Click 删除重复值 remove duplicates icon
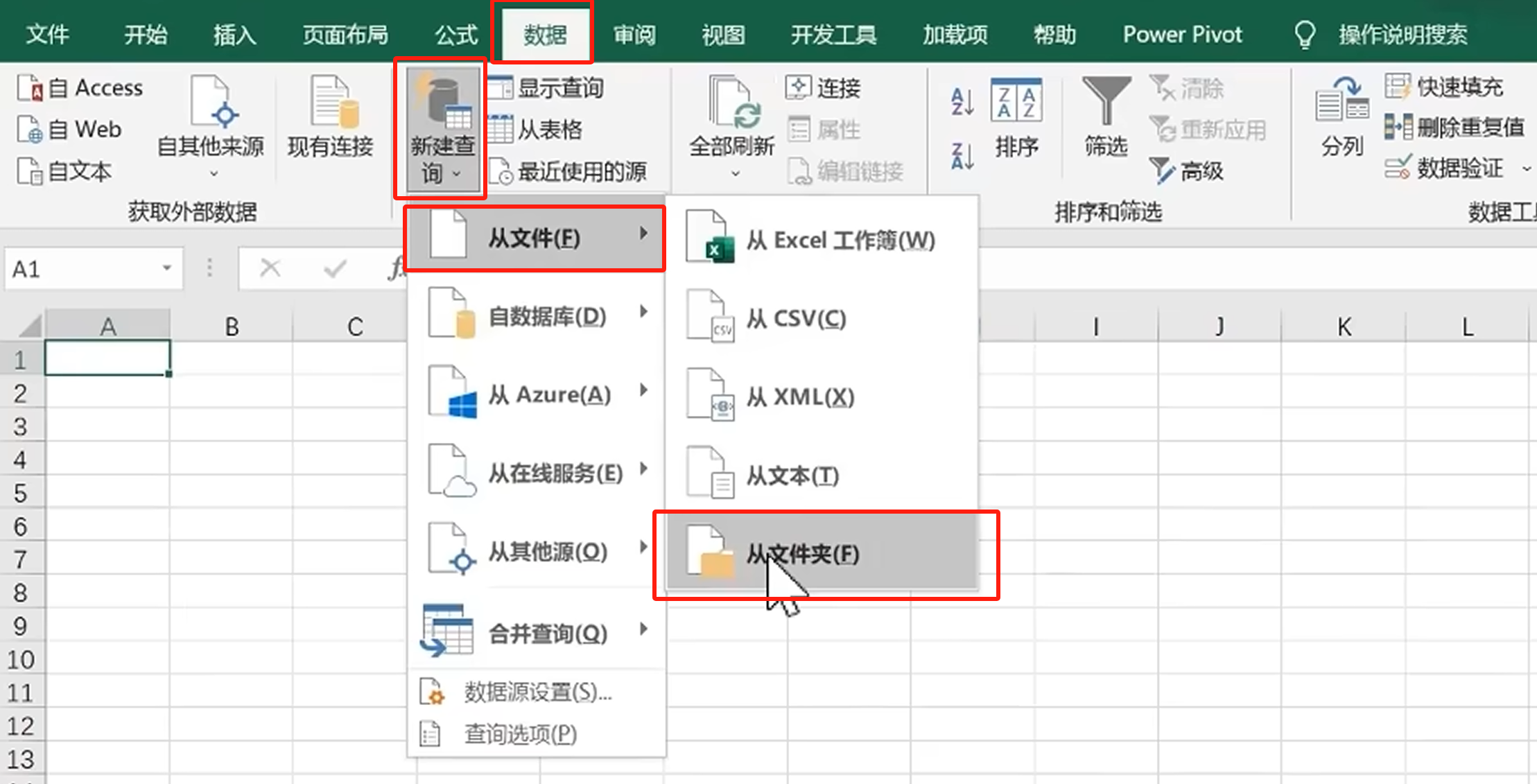 [1398, 127]
